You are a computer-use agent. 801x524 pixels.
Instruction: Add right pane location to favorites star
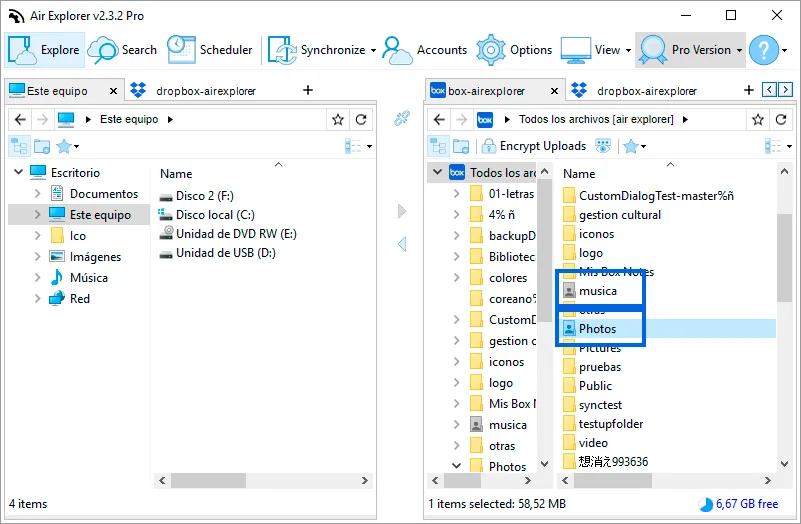click(758, 120)
